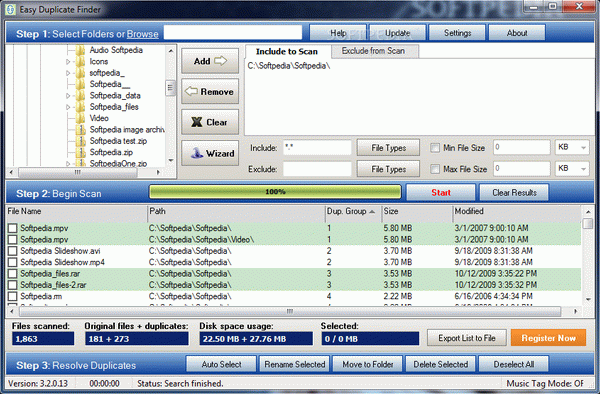The height and width of the screenshot is (394, 600).
Task: Click the Icons folder icon
Action: pyautogui.click(x=80, y=62)
